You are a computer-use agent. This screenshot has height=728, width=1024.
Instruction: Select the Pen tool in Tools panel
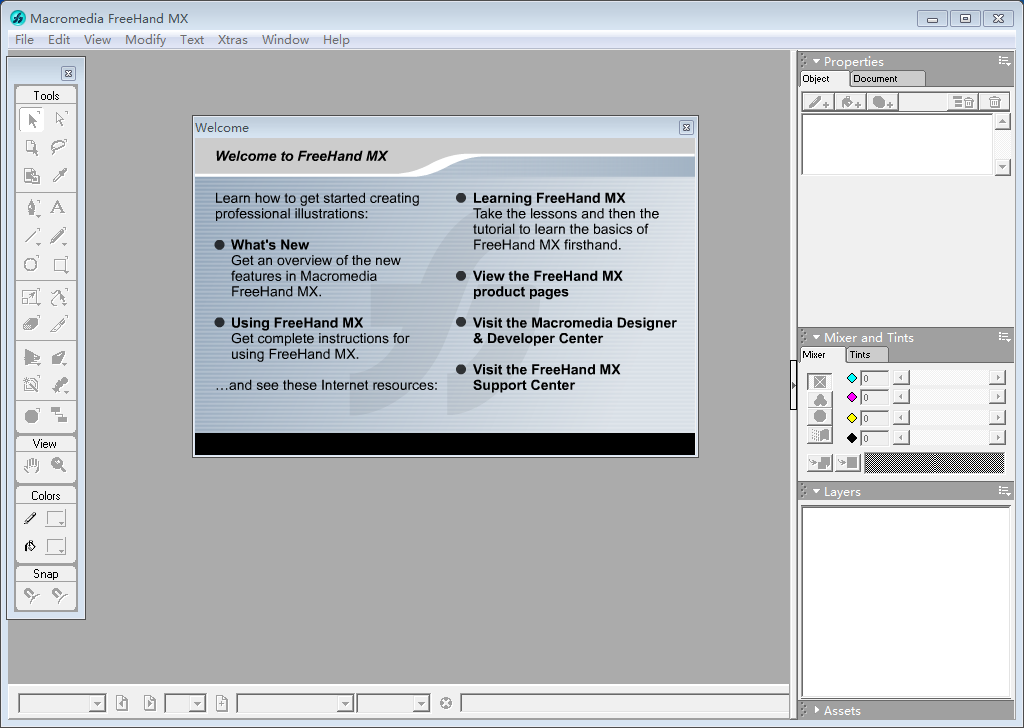click(32, 207)
